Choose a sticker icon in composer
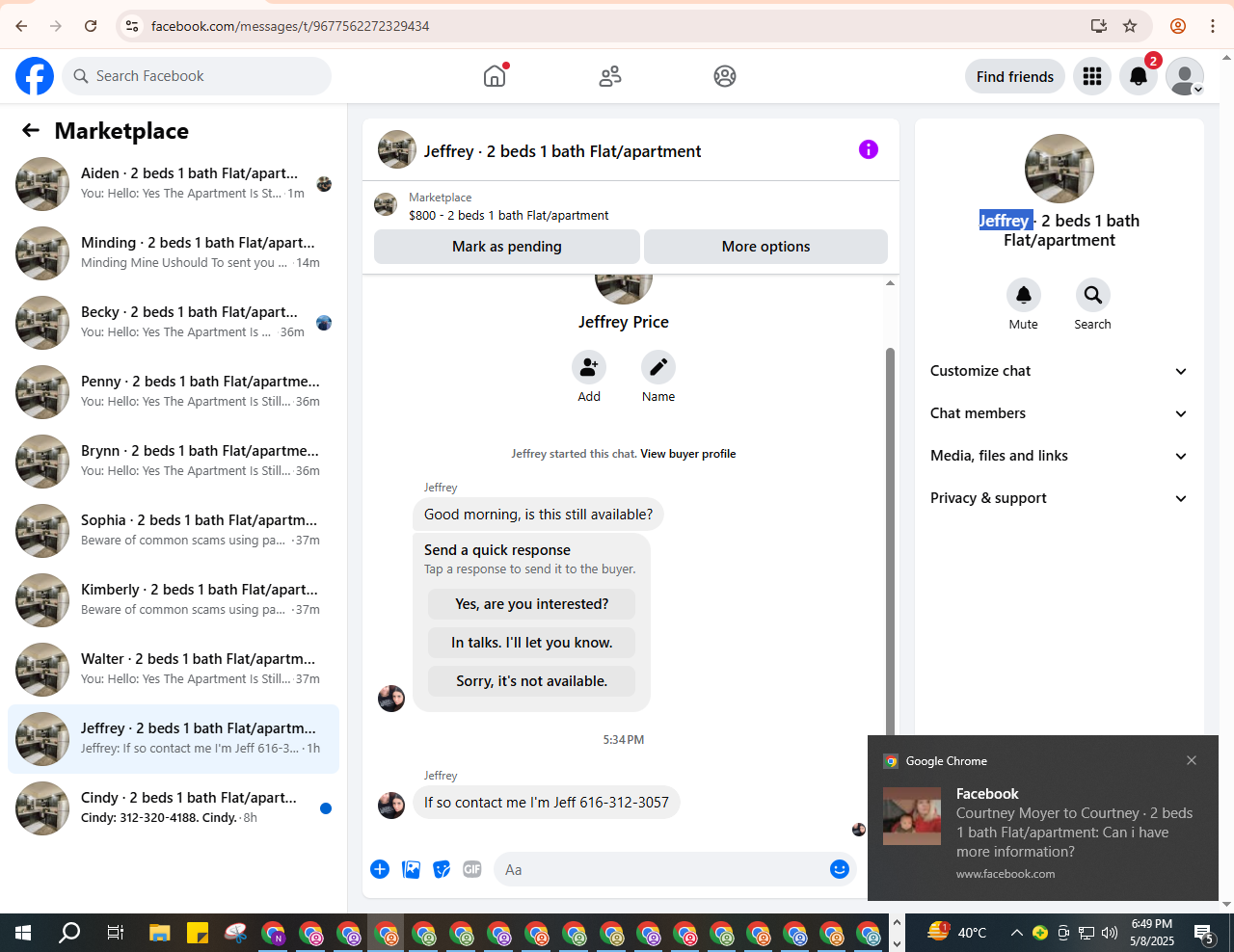Screen dimensions: 1234x952 tap(442, 869)
